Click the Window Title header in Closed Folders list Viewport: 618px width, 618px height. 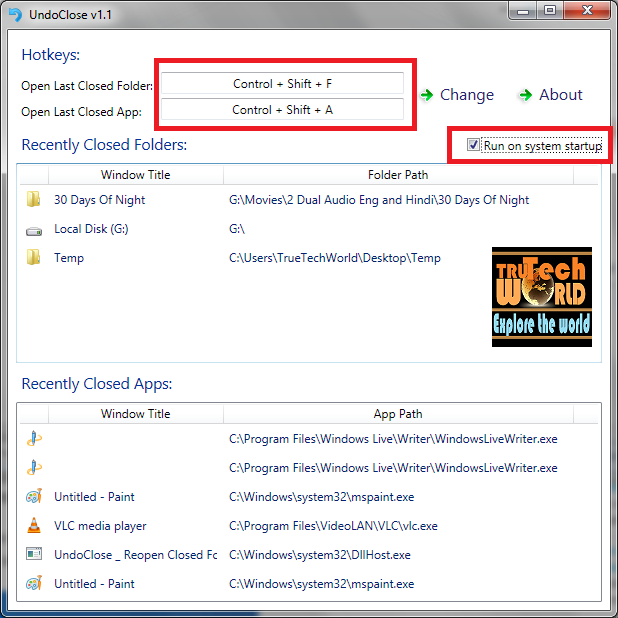tap(136, 175)
